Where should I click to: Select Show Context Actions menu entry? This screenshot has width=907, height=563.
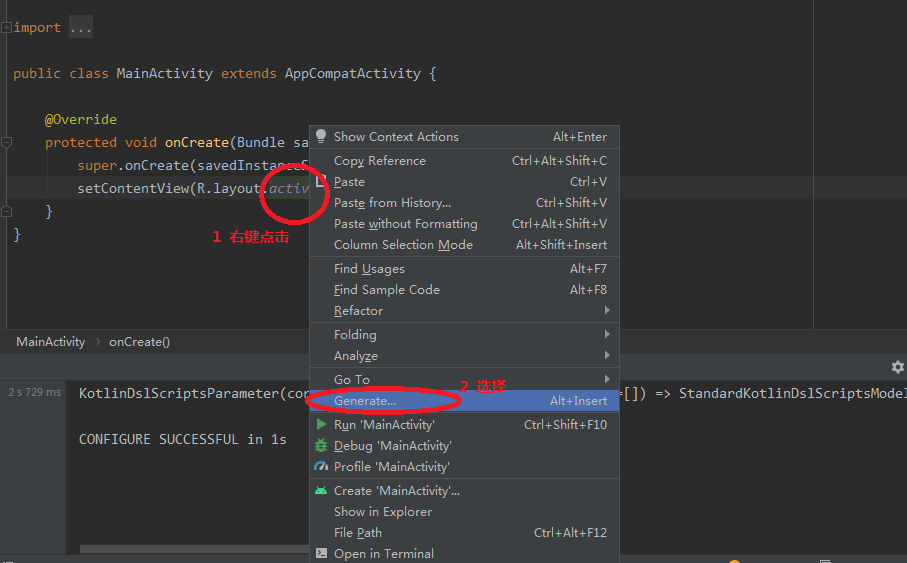pos(464,137)
